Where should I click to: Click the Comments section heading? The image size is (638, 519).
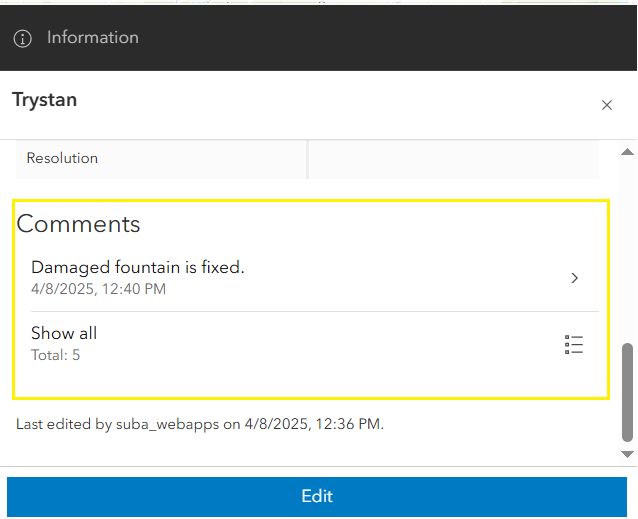(x=79, y=223)
